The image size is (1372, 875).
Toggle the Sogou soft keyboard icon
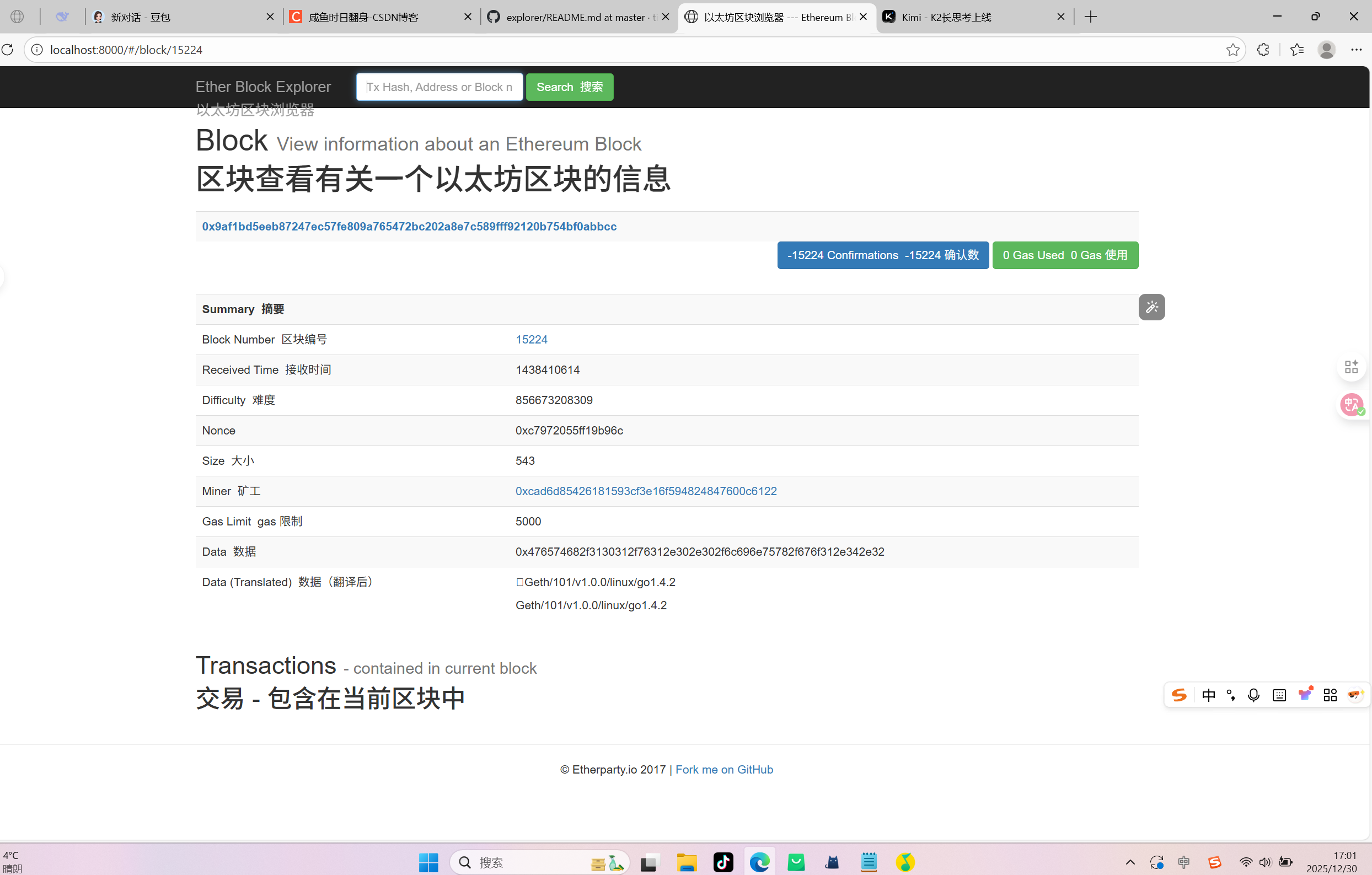[1279, 695]
